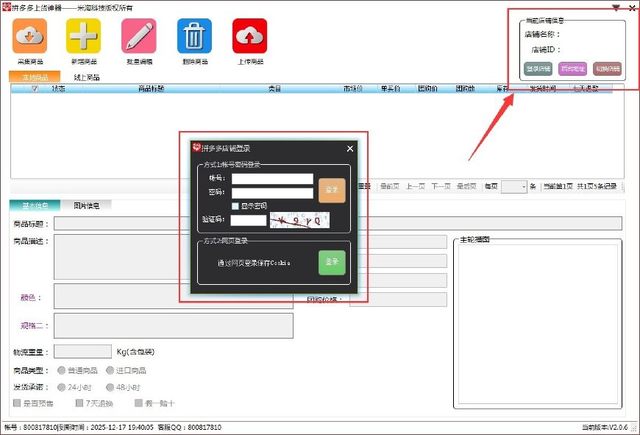
Task: Click the blue 删除商品 trash icon
Action: (193, 36)
